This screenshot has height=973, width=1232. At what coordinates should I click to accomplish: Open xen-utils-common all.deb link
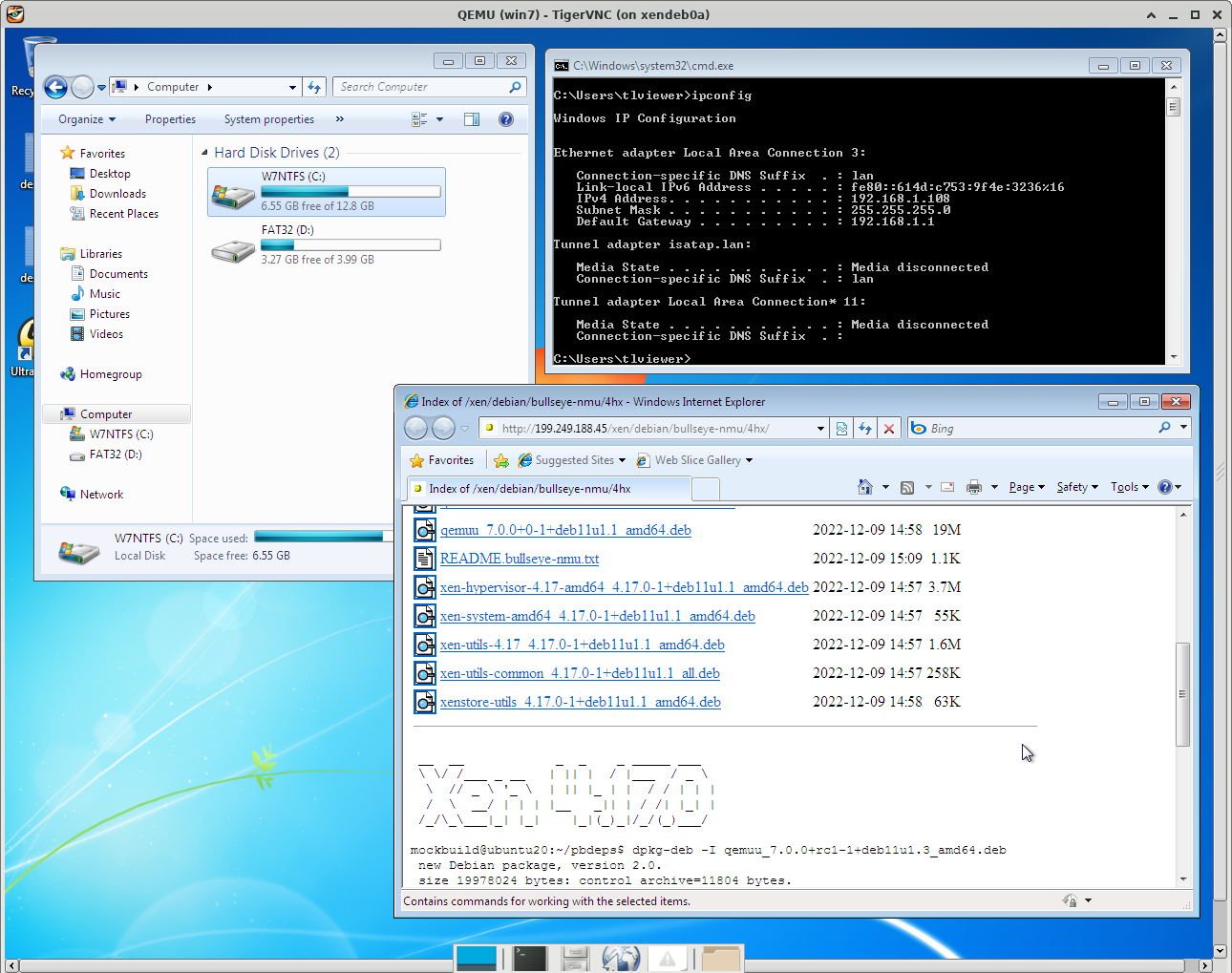click(580, 673)
